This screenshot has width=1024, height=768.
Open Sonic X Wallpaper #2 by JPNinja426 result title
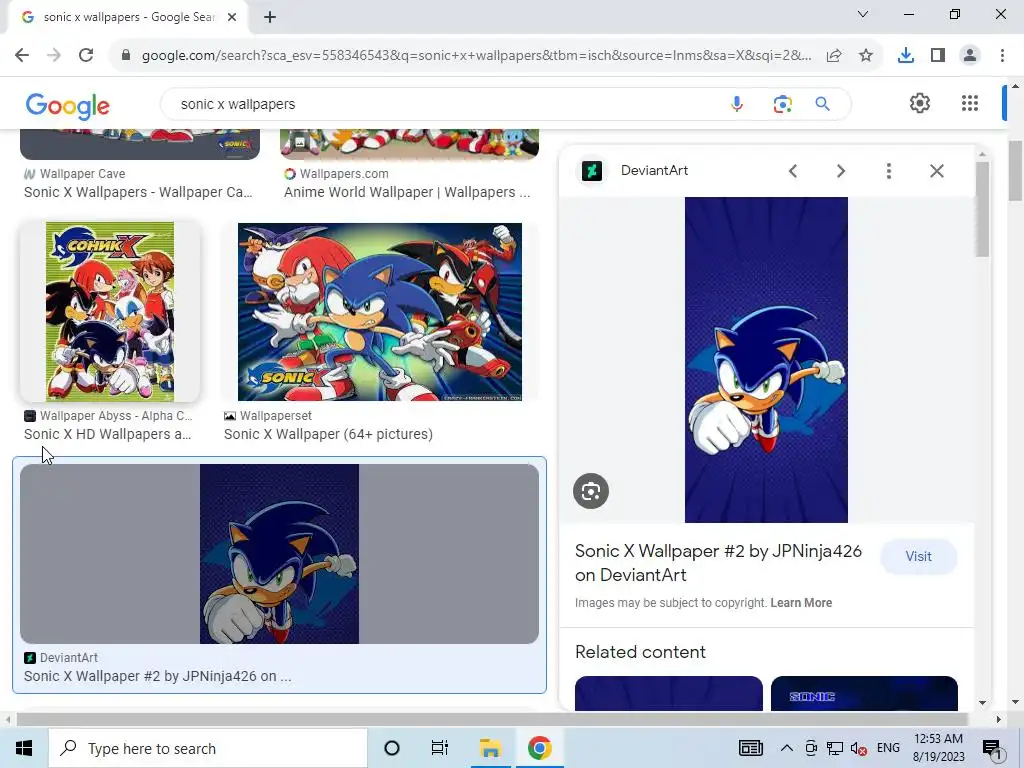coord(157,676)
